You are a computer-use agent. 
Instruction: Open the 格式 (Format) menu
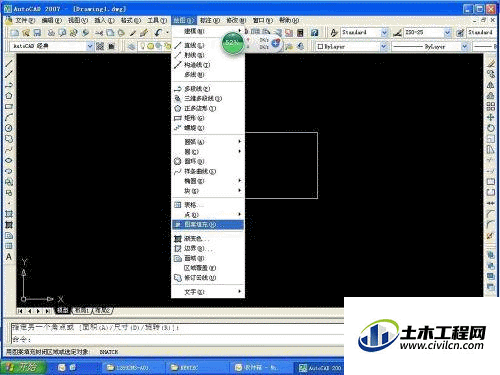pos(131,21)
